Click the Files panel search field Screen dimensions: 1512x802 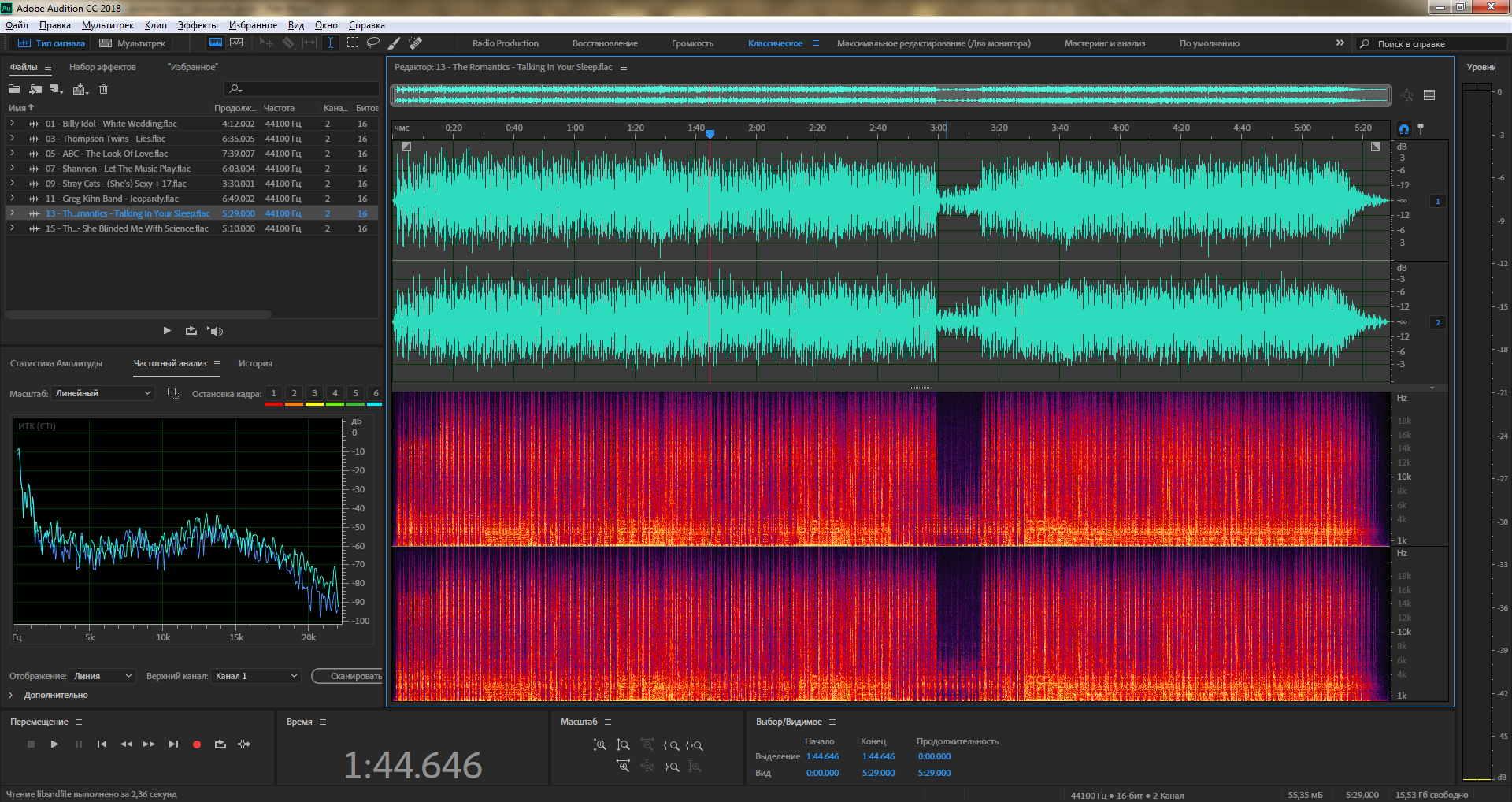point(302,89)
